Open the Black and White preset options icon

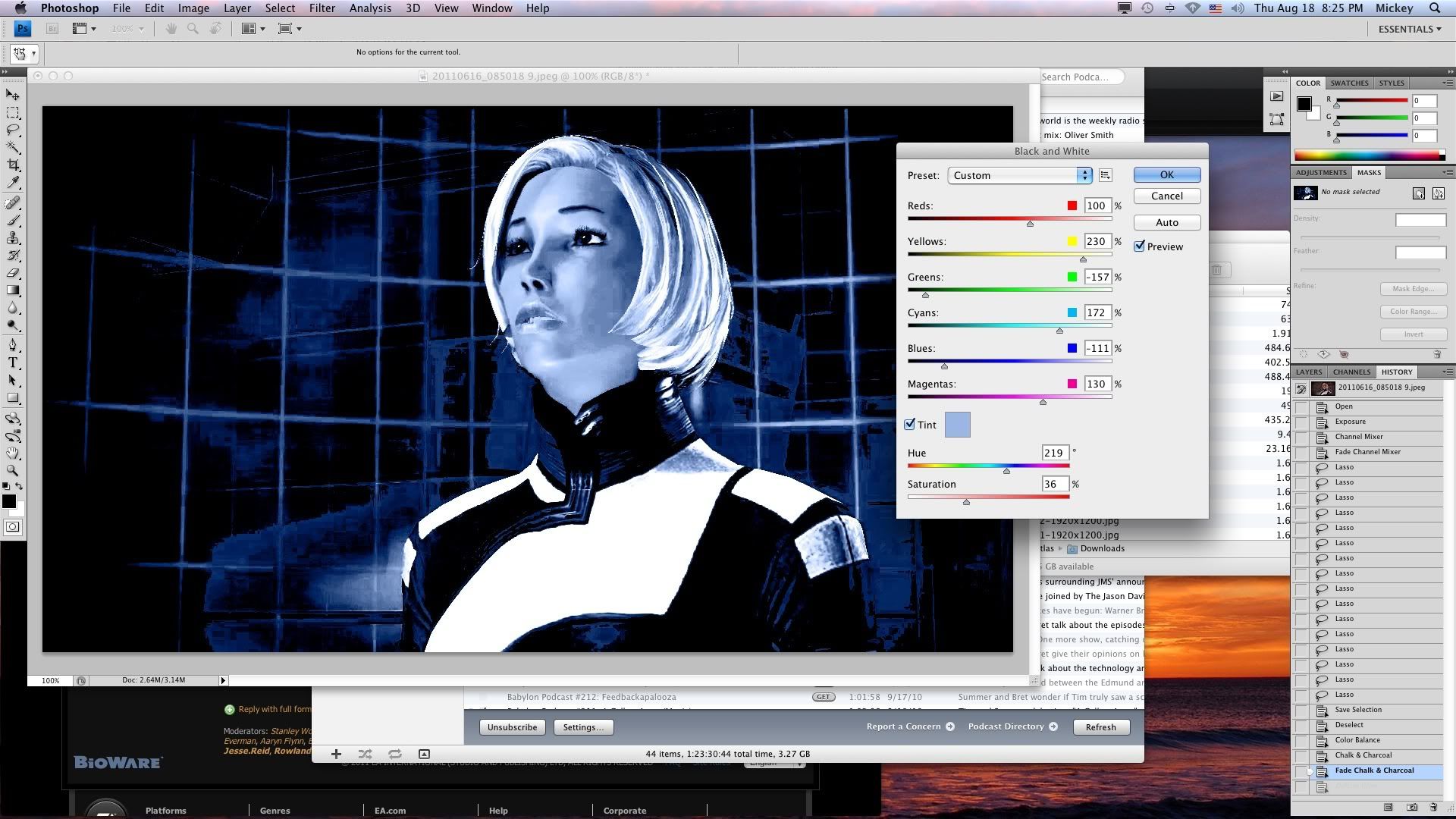pyautogui.click(x=1105, y=175)
